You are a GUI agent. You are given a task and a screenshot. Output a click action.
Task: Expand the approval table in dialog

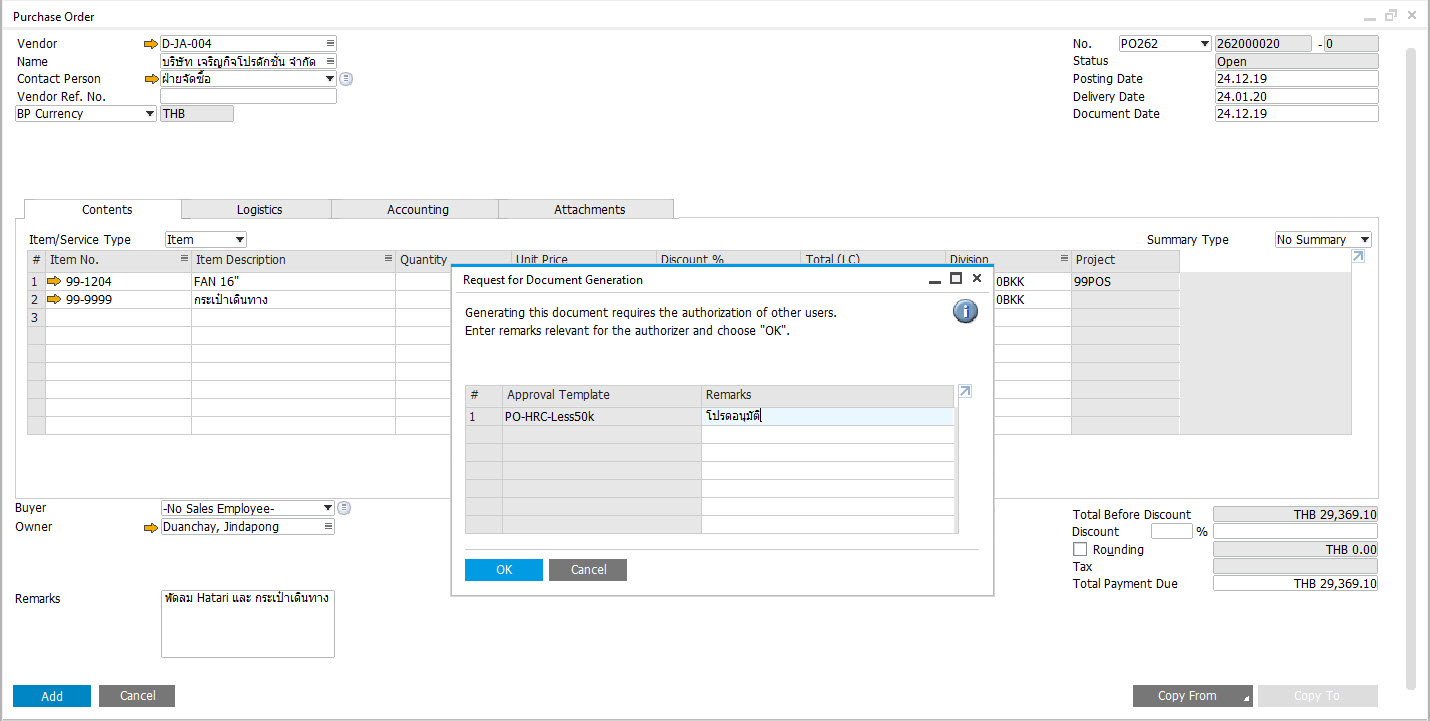tap(965, 392)
